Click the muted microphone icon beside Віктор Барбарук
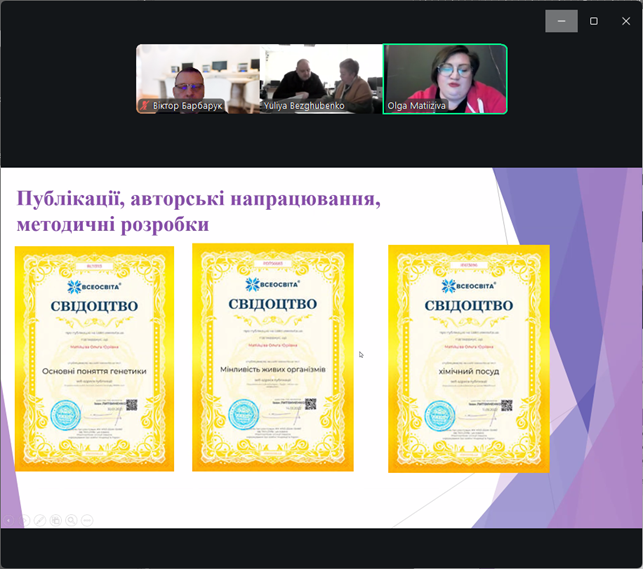 tap(144, 106)
